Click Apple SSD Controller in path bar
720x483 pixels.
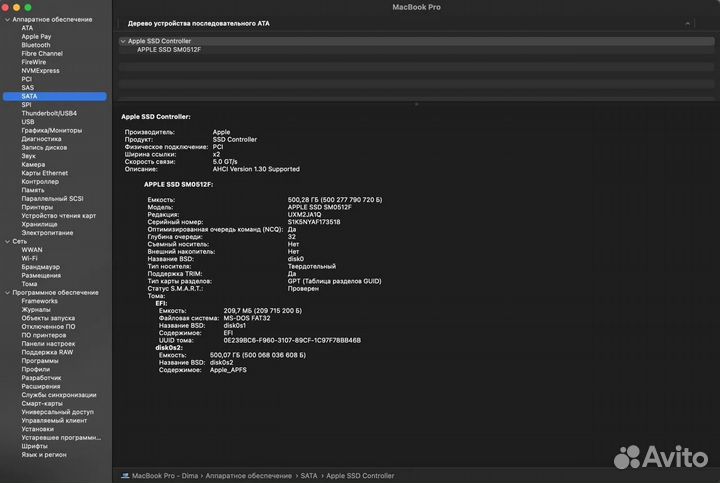pos(360,476)
